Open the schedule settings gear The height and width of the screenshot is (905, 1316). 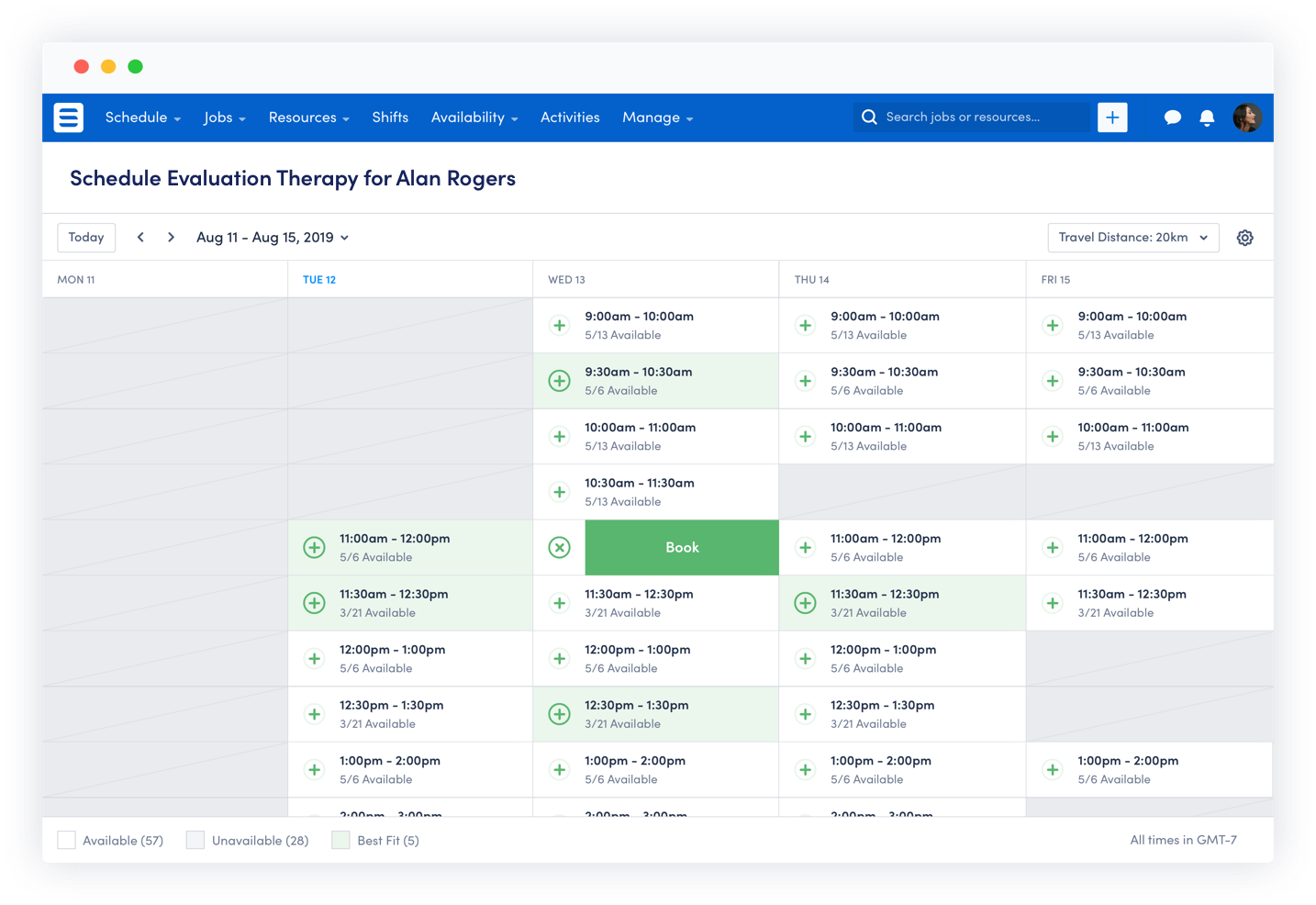(x=1244, y=237)
